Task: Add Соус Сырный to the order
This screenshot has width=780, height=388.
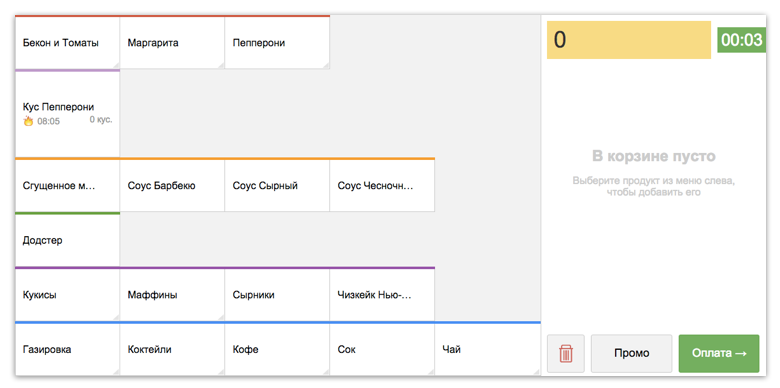Action: click(277, 186)
